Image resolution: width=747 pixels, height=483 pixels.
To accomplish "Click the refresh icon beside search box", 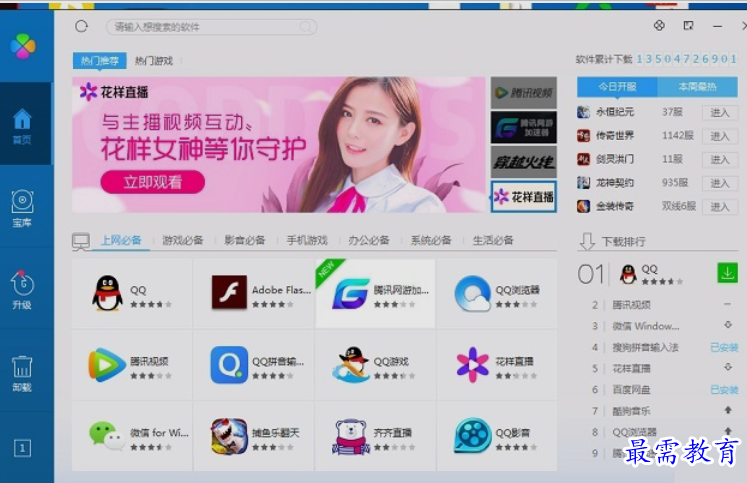I will (x=81, y=26).
